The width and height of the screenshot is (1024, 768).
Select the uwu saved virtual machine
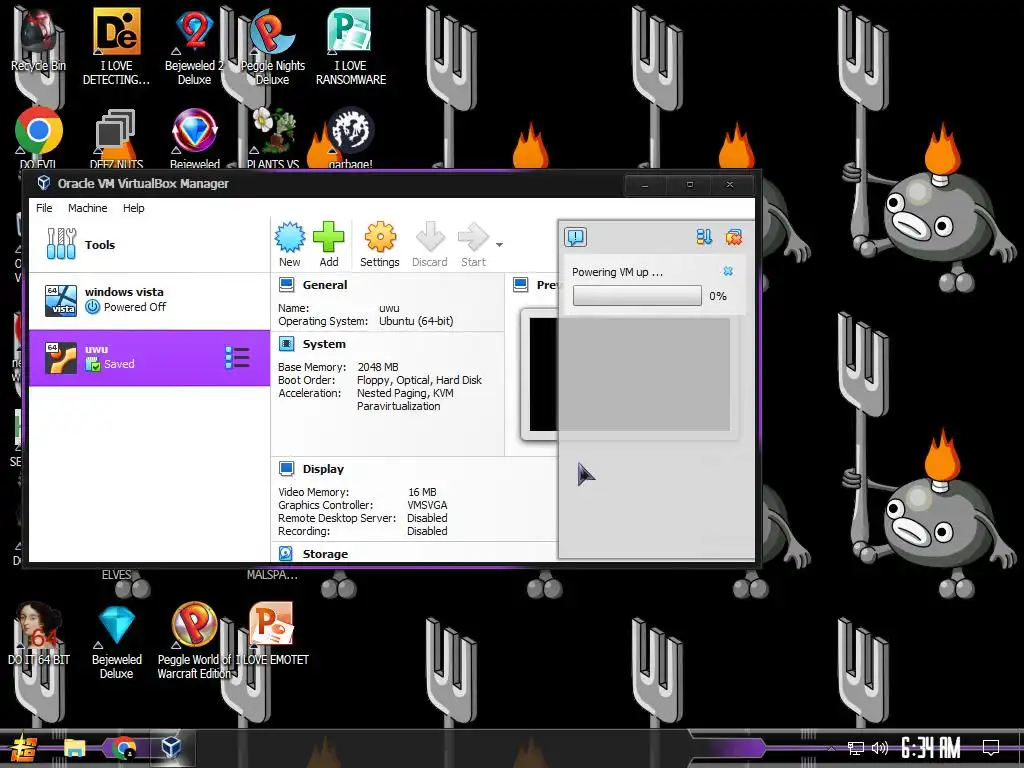pos(150,358)
